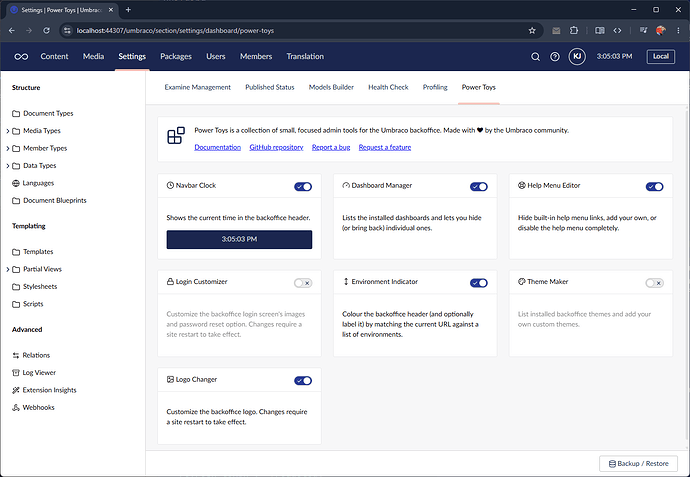690x477 pixels.
Task: Click the Document Types folder icon
Action: click(x=16, y=114)
